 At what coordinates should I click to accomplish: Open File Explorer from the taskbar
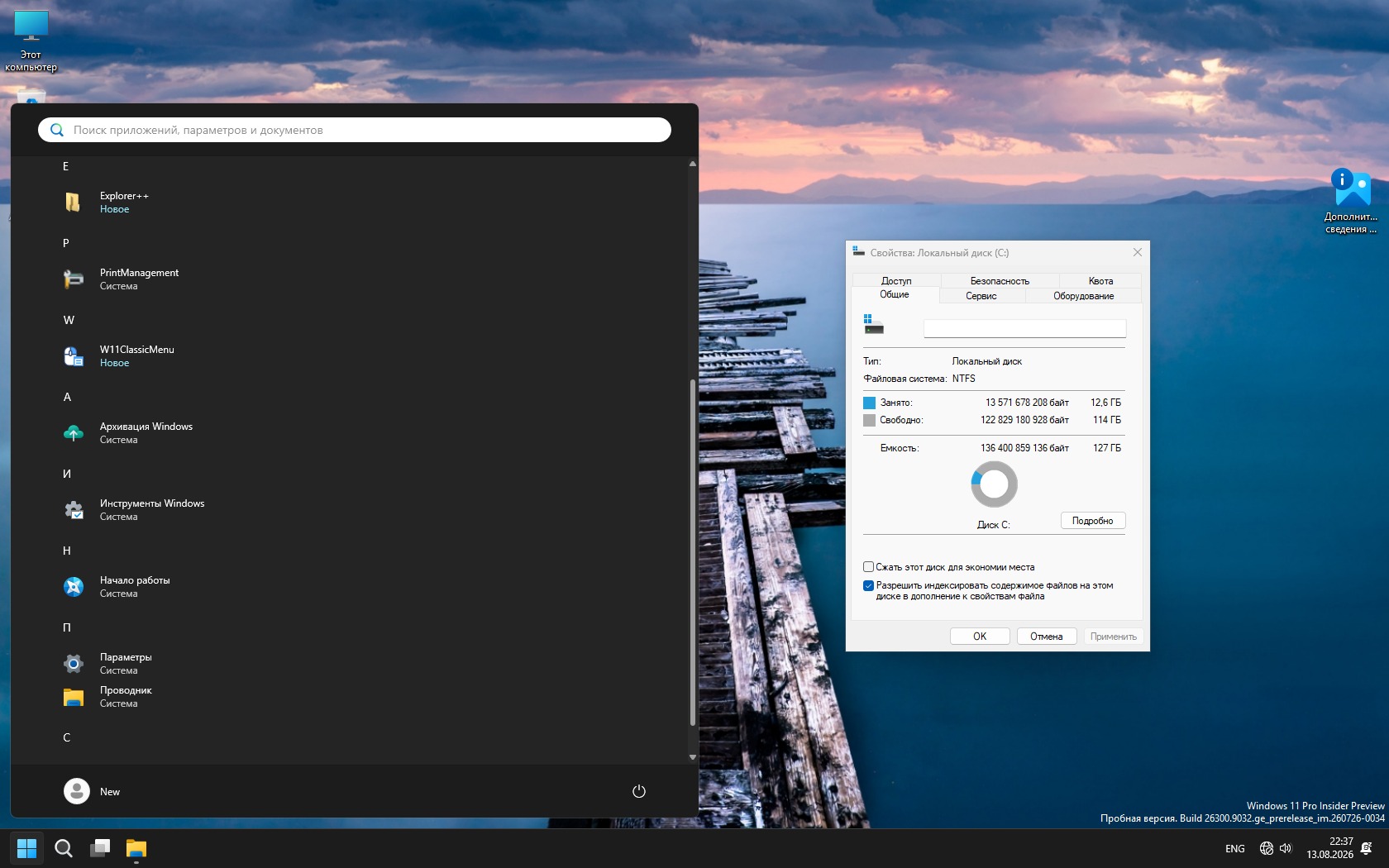click(x=136, y=848)
